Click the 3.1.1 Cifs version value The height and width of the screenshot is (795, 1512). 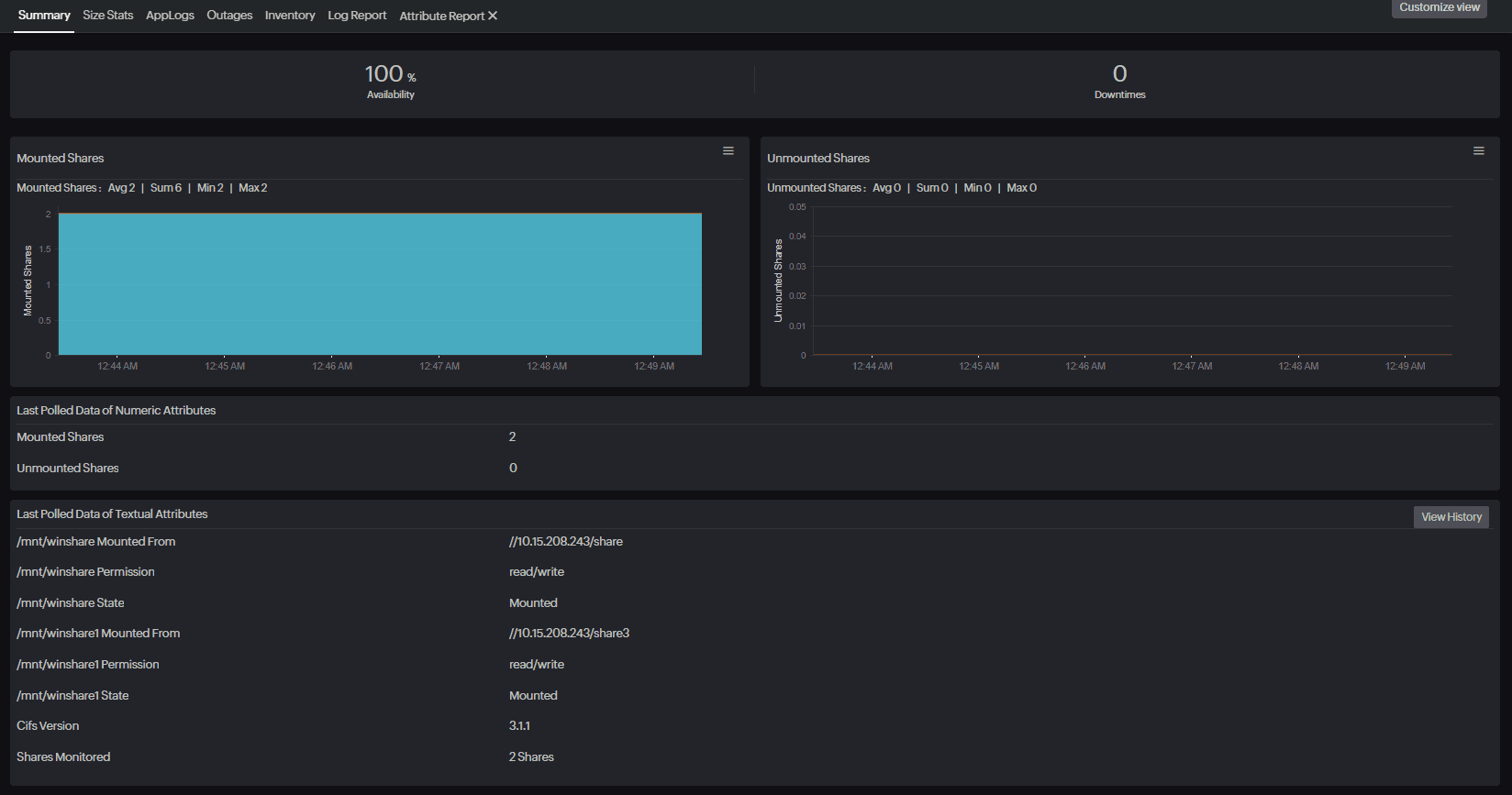point(519,726)
